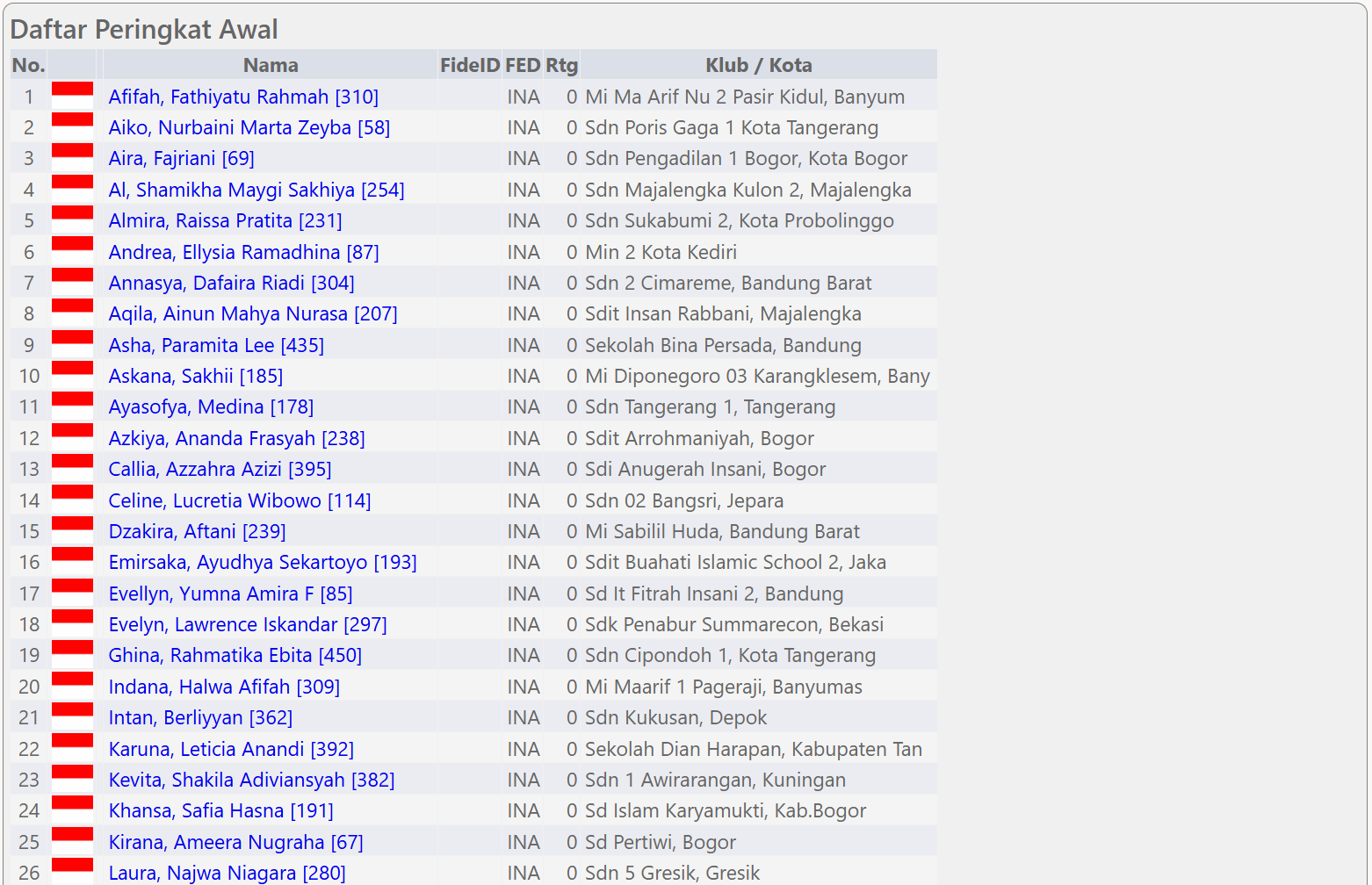This screenshot has height=885, width=1372.
Task: Click the flag beside Dzakira, Aftani
Action: [72, 529]
